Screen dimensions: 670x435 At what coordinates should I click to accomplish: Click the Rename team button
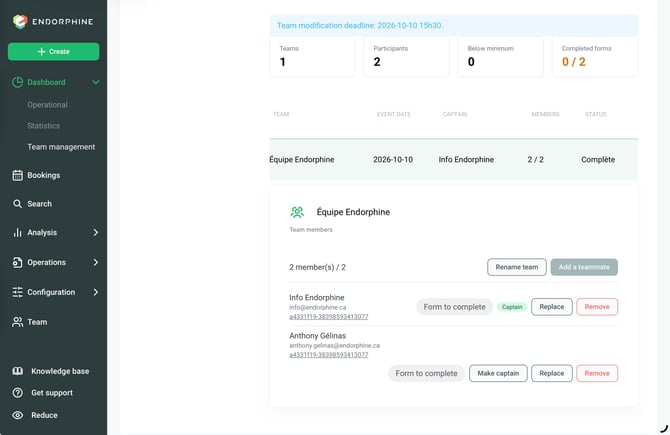[517, 267]
